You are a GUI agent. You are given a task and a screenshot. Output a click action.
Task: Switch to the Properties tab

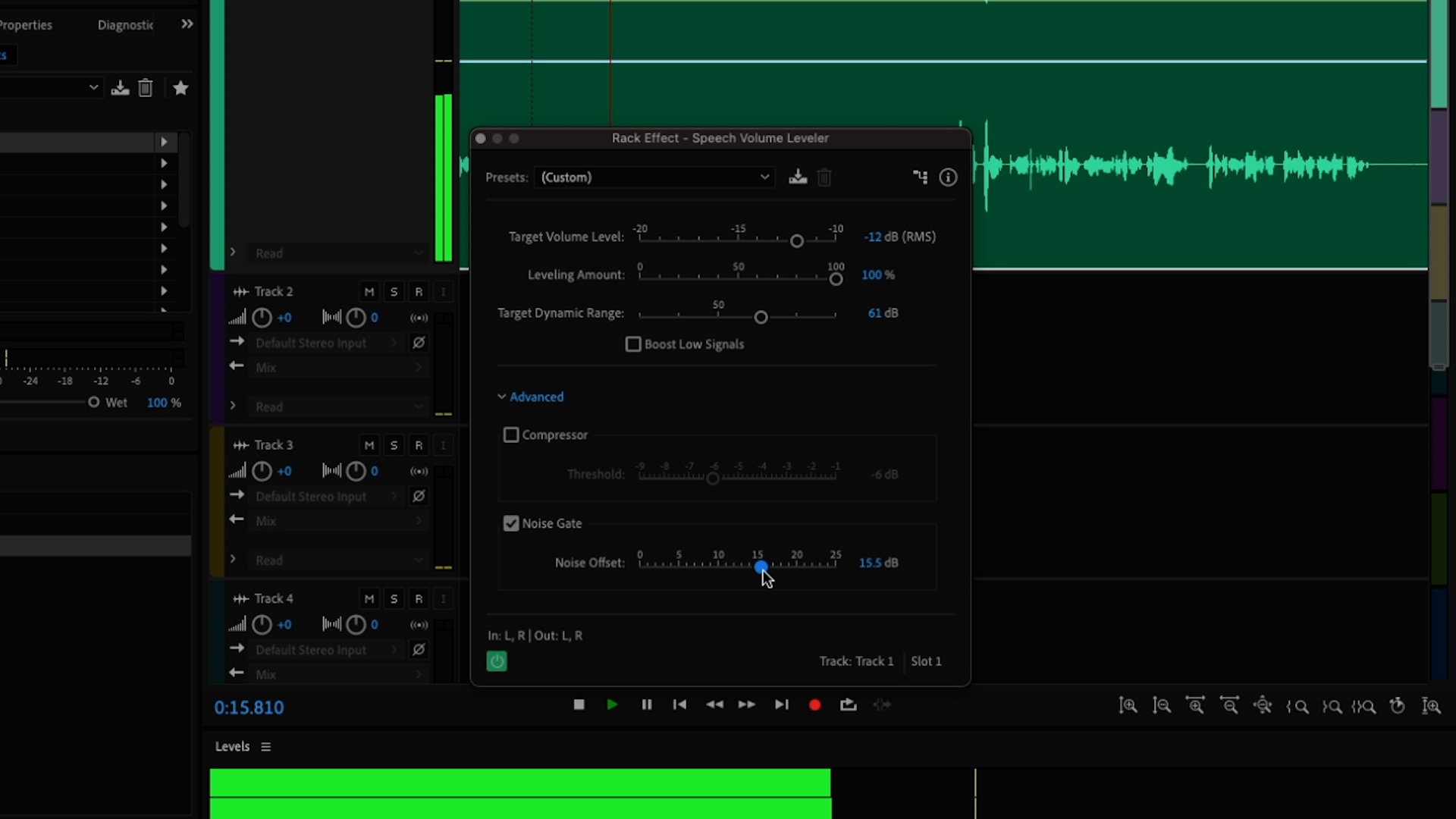[x=25, y=24]
